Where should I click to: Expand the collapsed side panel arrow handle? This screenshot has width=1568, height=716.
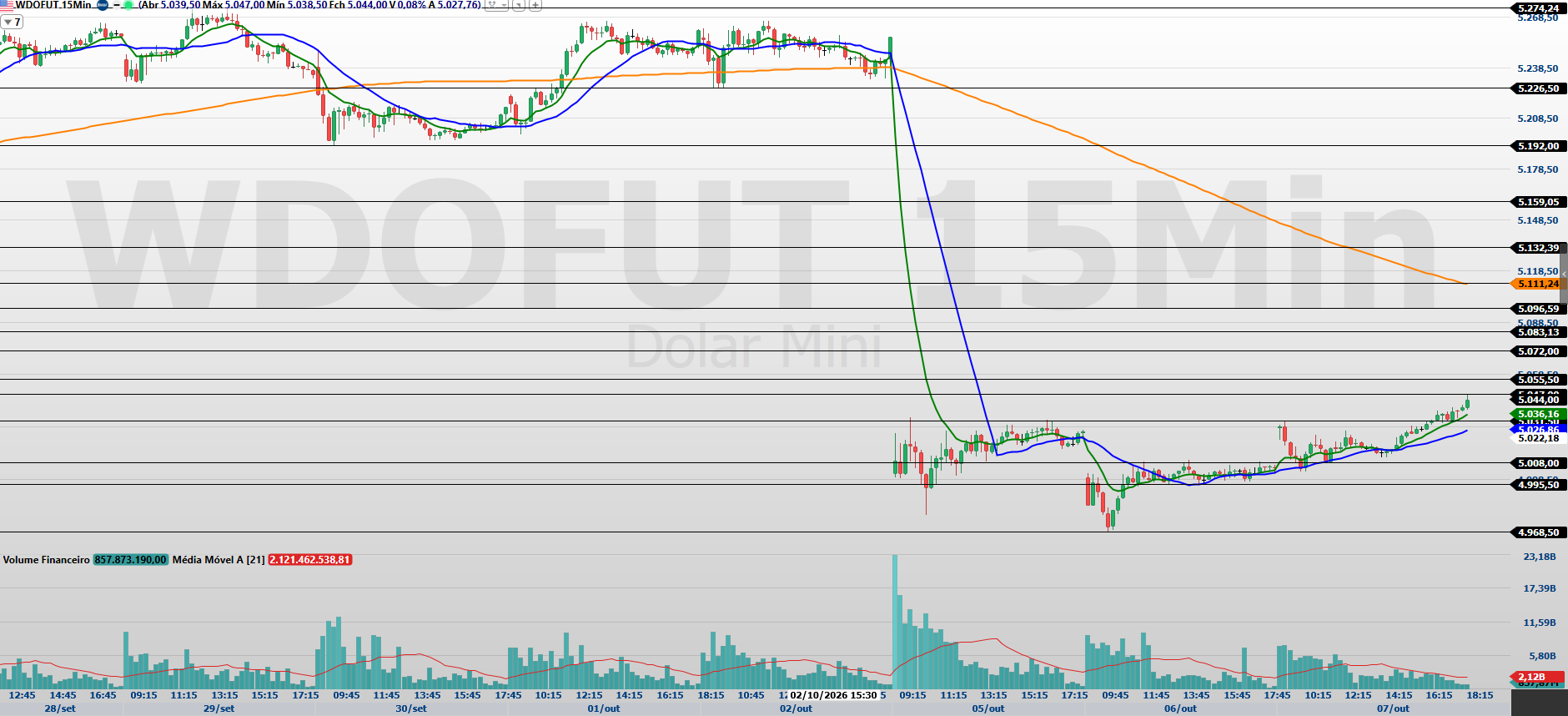1564,275
